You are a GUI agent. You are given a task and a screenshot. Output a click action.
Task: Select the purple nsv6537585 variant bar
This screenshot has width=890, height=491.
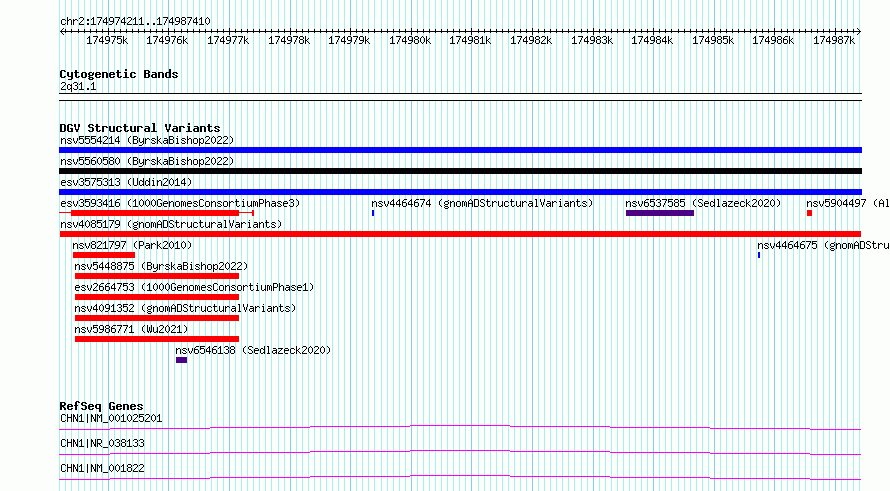click(x=660, y=213)
